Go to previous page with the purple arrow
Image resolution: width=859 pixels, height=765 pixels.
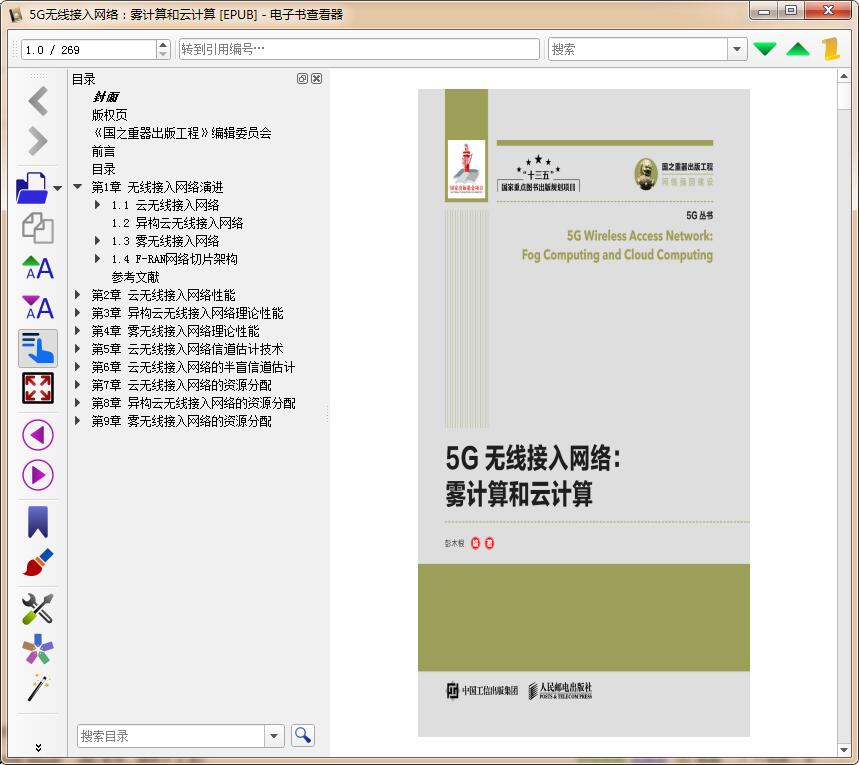(x=38, y=435)
